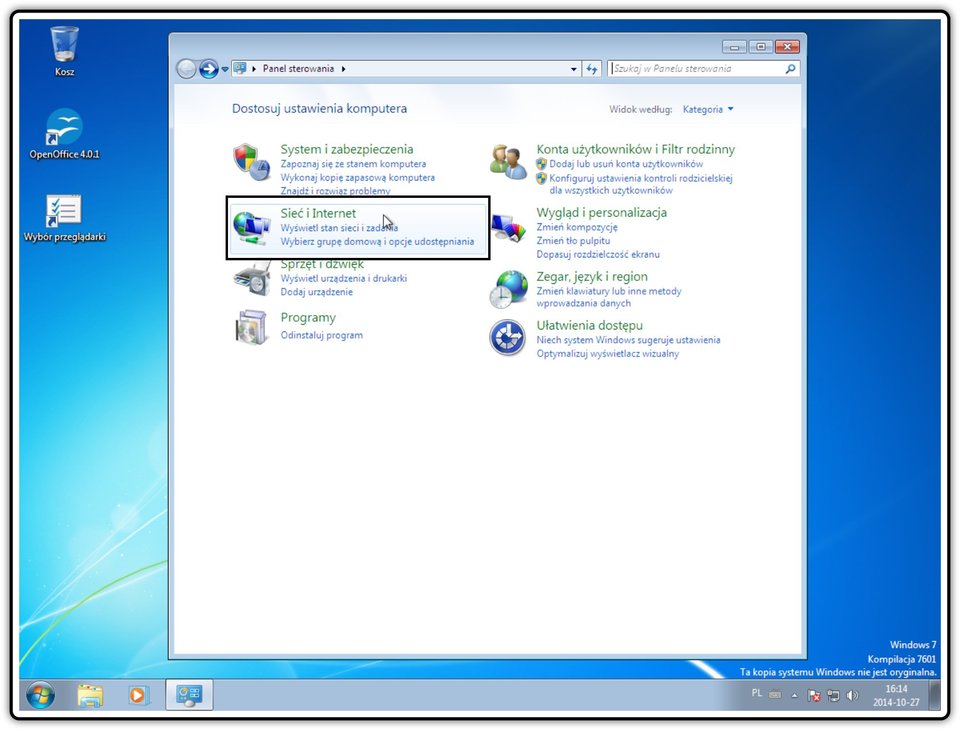
Task: Open Wygląd i personalizacja category
Action: click(601, 213)
